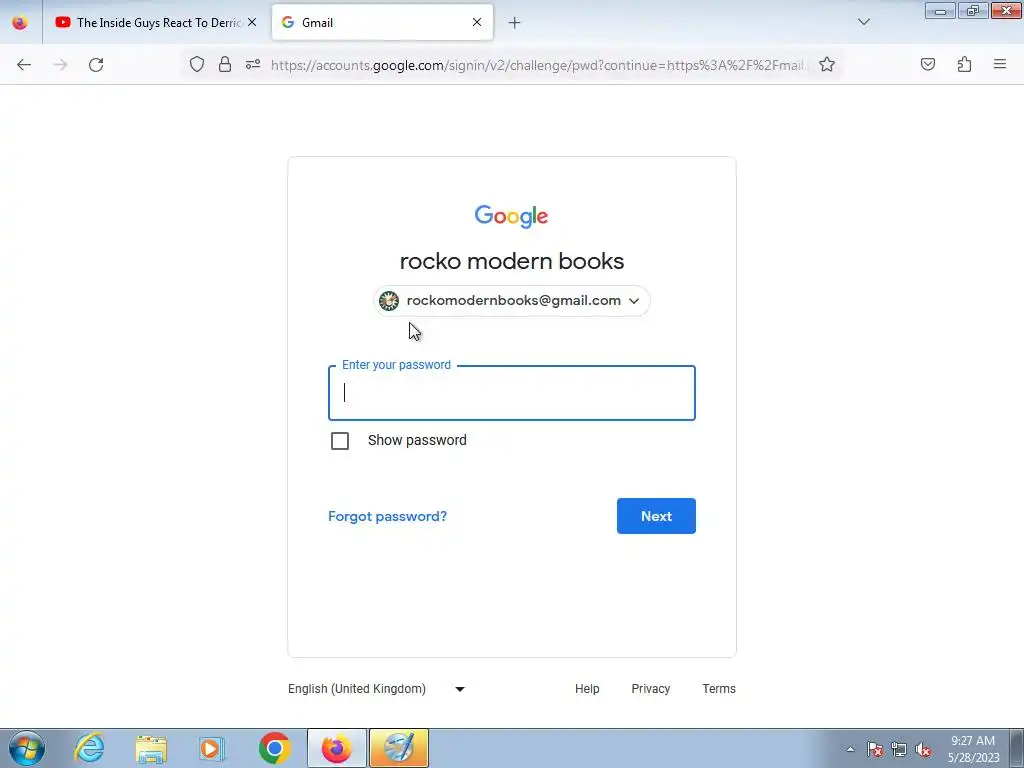Open the English (United Kingdom) language dropdown
The image size is (1024, 768).
click(376, 689)
